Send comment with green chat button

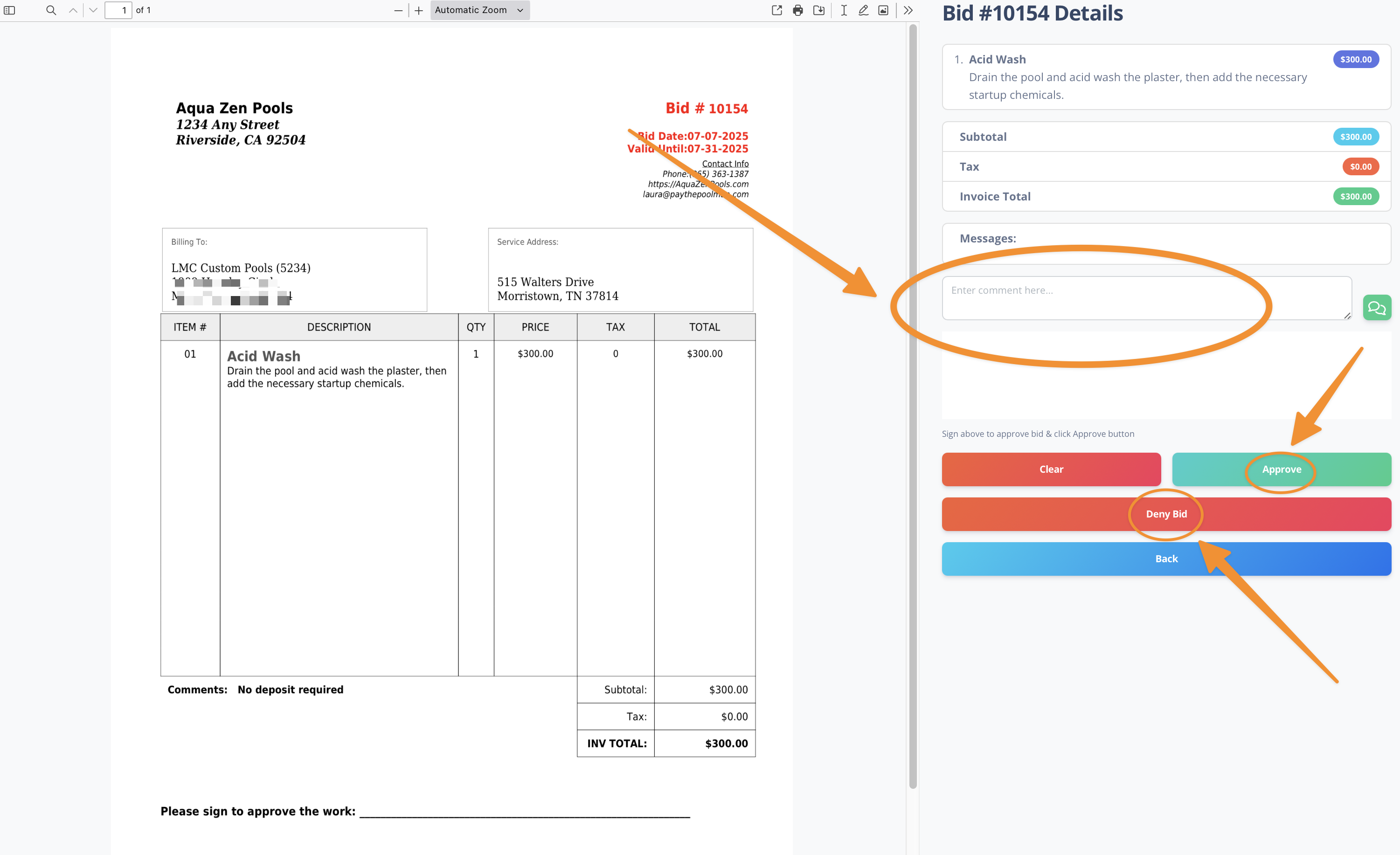(1376, 307)
